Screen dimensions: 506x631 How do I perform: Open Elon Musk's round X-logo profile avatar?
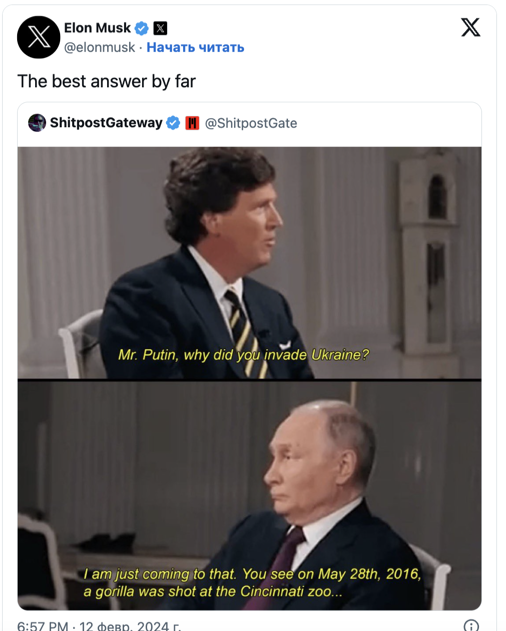point(39,37)
